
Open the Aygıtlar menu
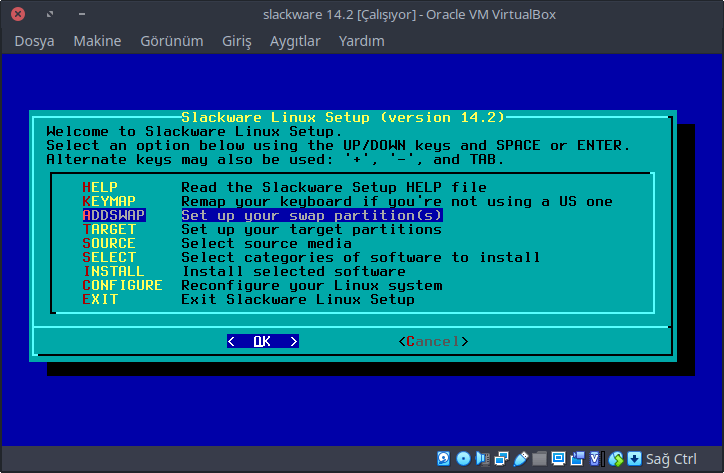point(295,41)
